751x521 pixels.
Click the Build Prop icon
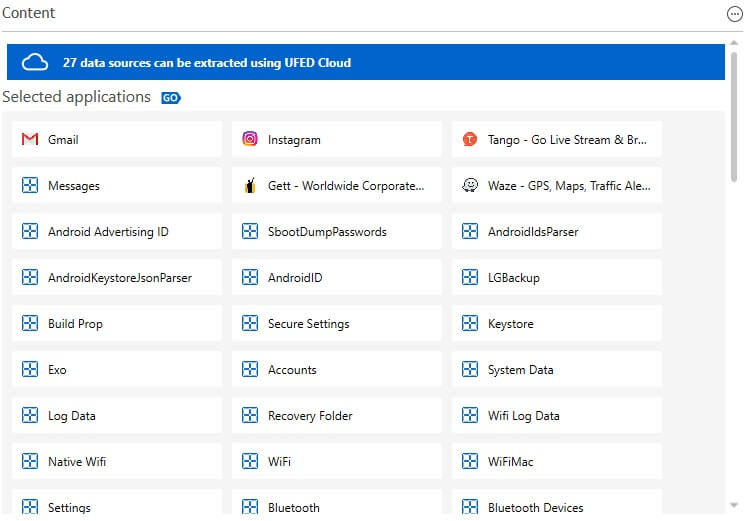[x=30, y=323]
